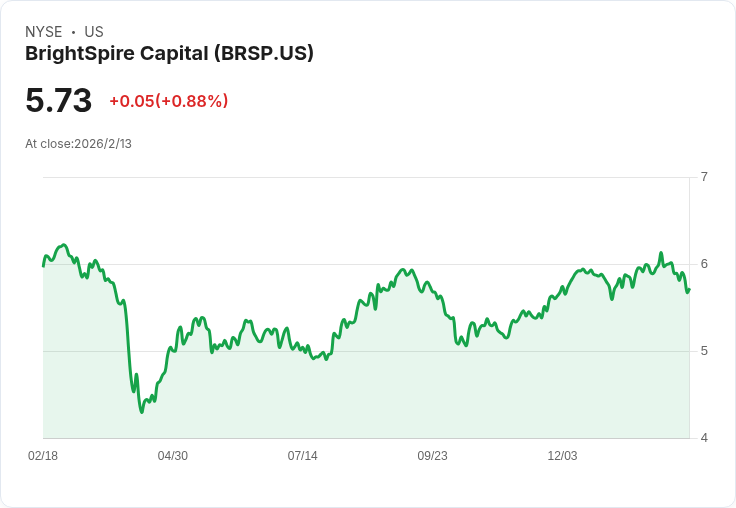This screenshot has height=508, width=736.
Task: Click the 5.73 current price
Action: coord(58,101)
